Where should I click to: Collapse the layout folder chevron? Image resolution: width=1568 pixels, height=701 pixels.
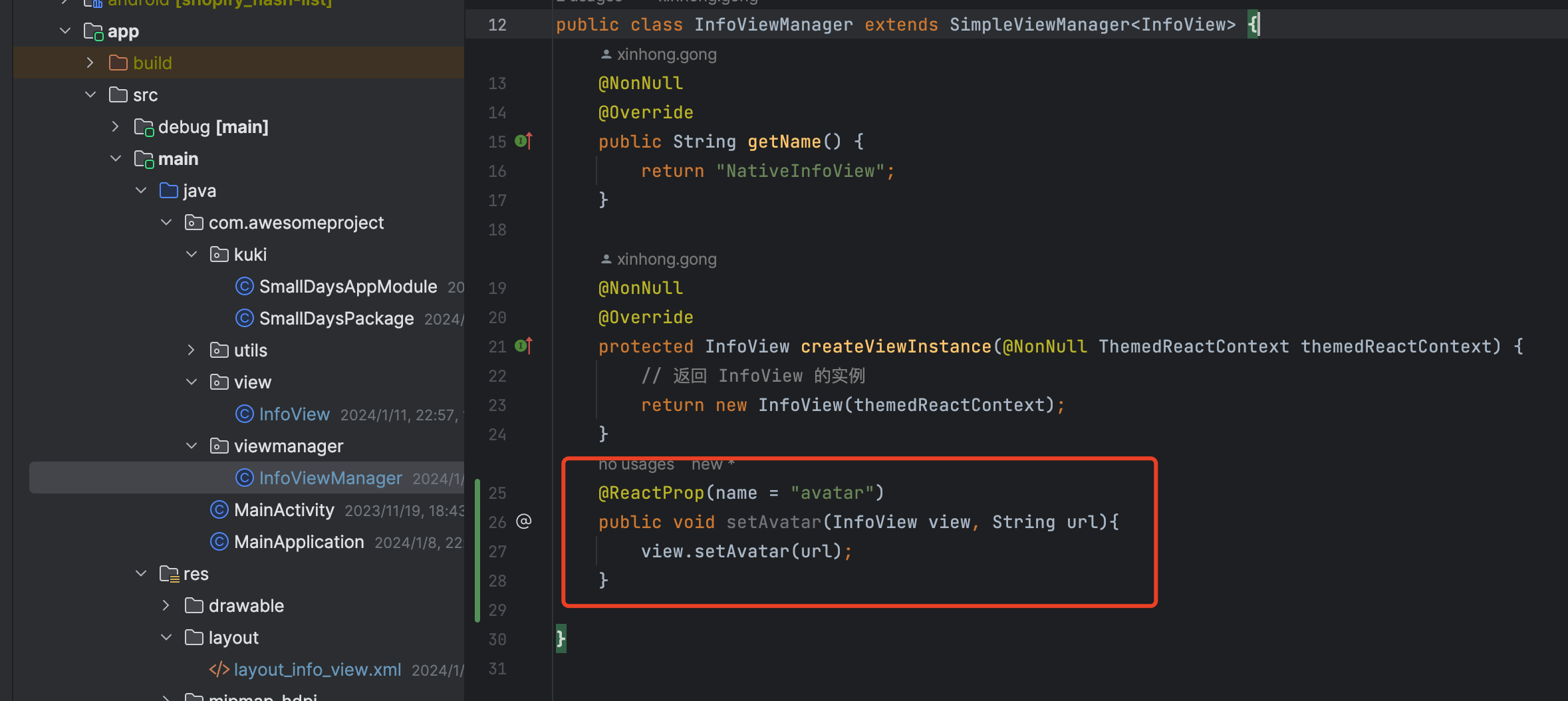pyautogui.click(x=166, y=637)
